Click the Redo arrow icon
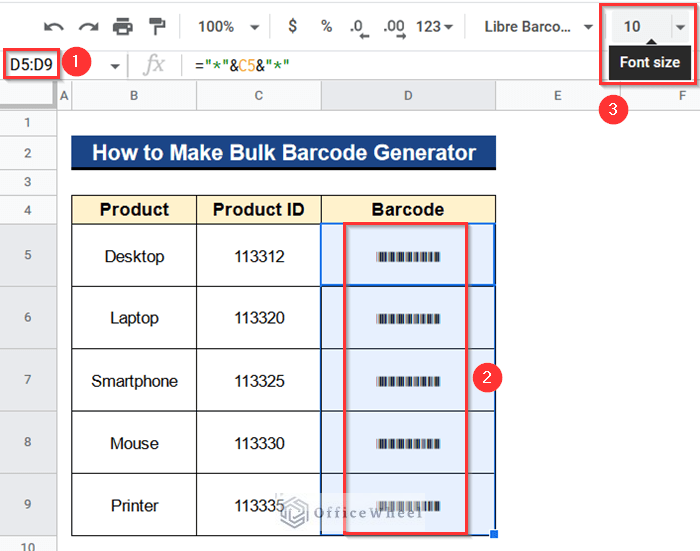 coord(88,27)
